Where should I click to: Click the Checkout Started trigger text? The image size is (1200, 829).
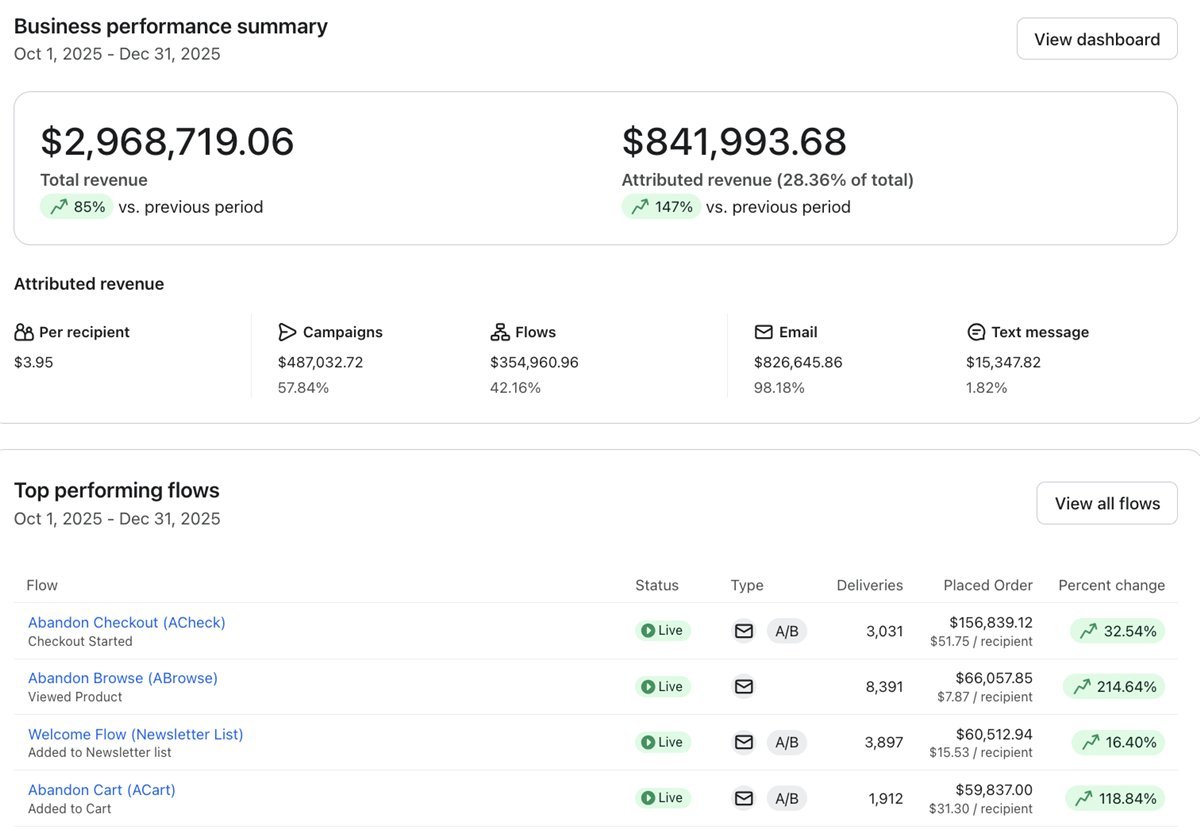pos(80,641)
